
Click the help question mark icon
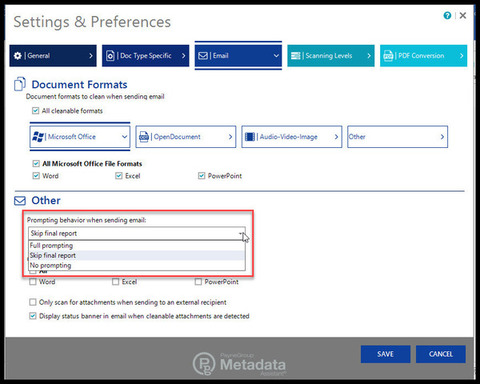click(447, 15)
